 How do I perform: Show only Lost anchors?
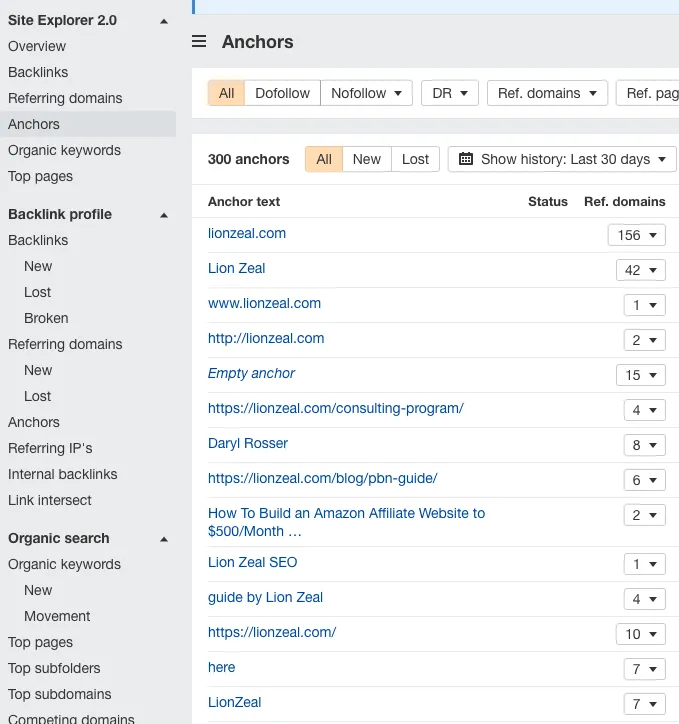click(x=415, y=159)
